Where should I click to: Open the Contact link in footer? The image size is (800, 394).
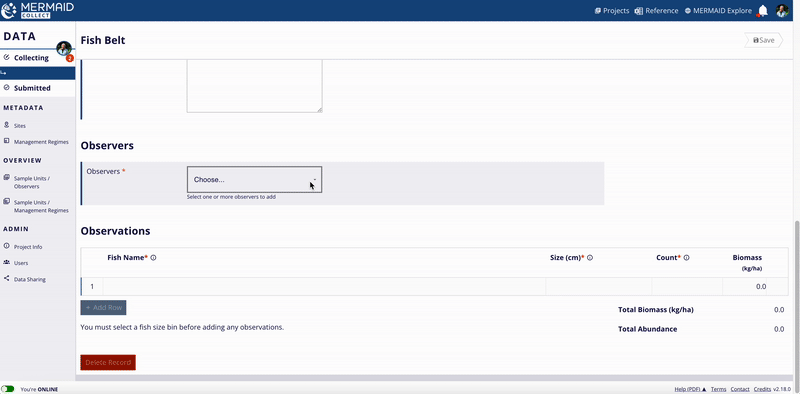click(x=740, y=389)
